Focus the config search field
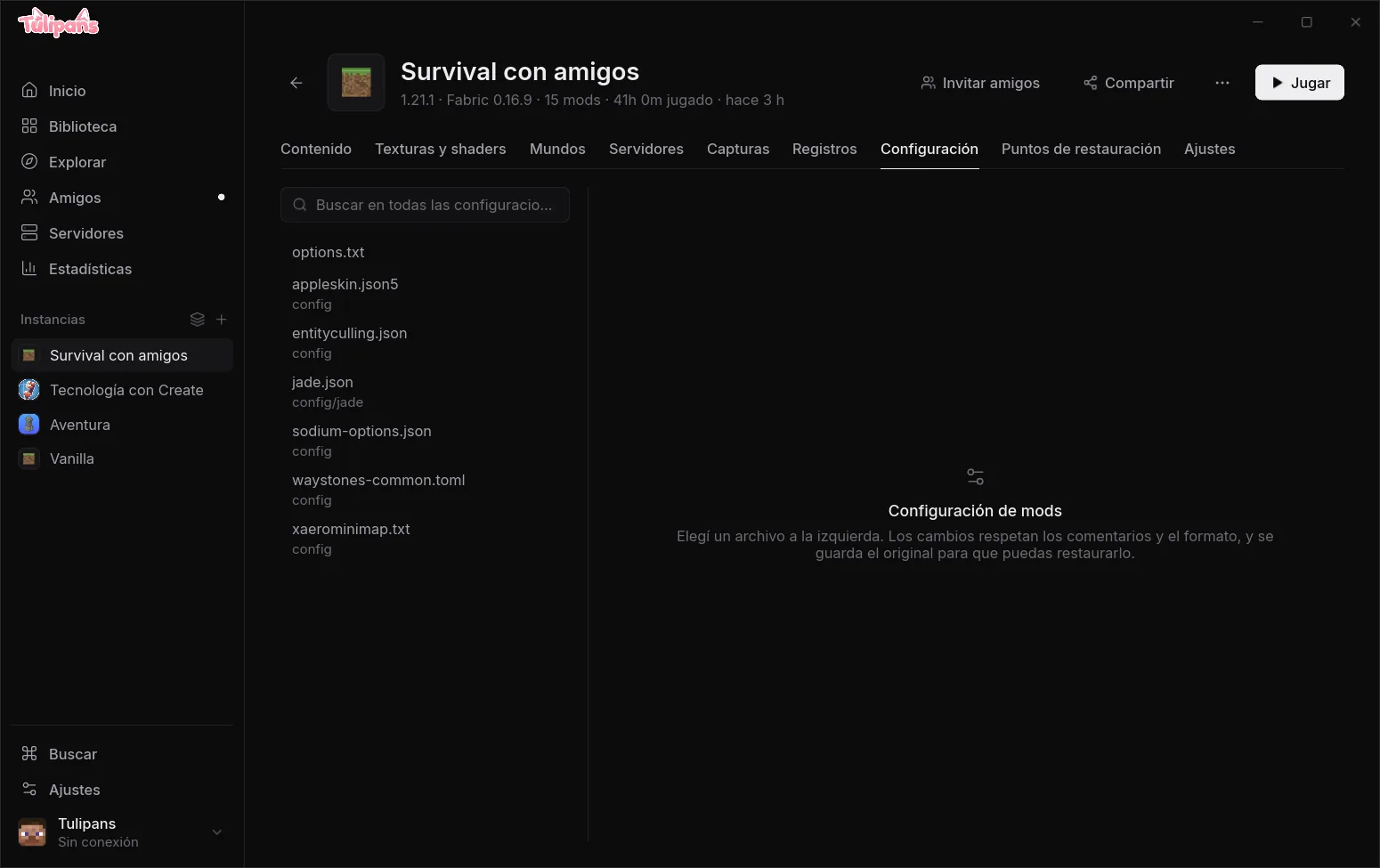Viewport: 1380px width, 868px height. (x=425, y=205)
